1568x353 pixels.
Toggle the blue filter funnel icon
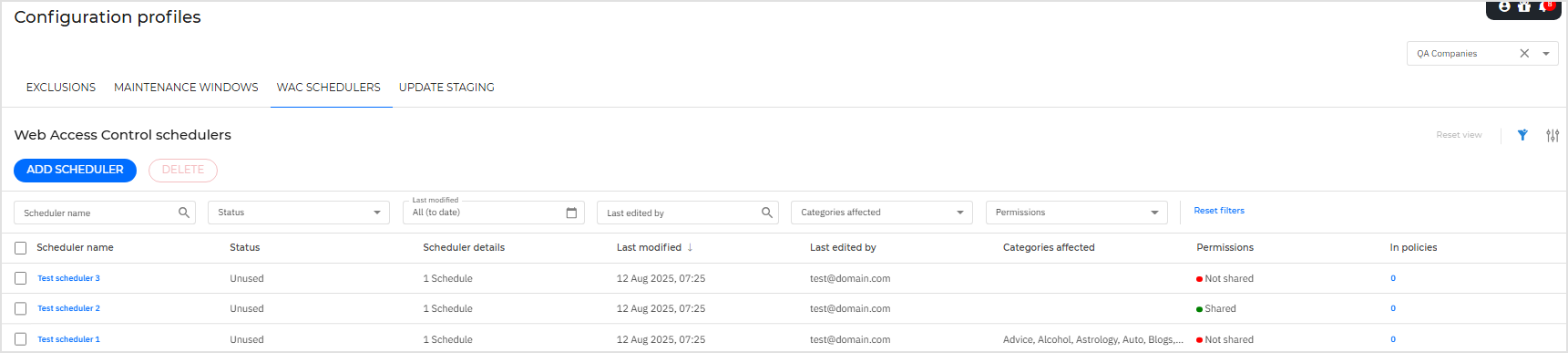point(1522,135)
